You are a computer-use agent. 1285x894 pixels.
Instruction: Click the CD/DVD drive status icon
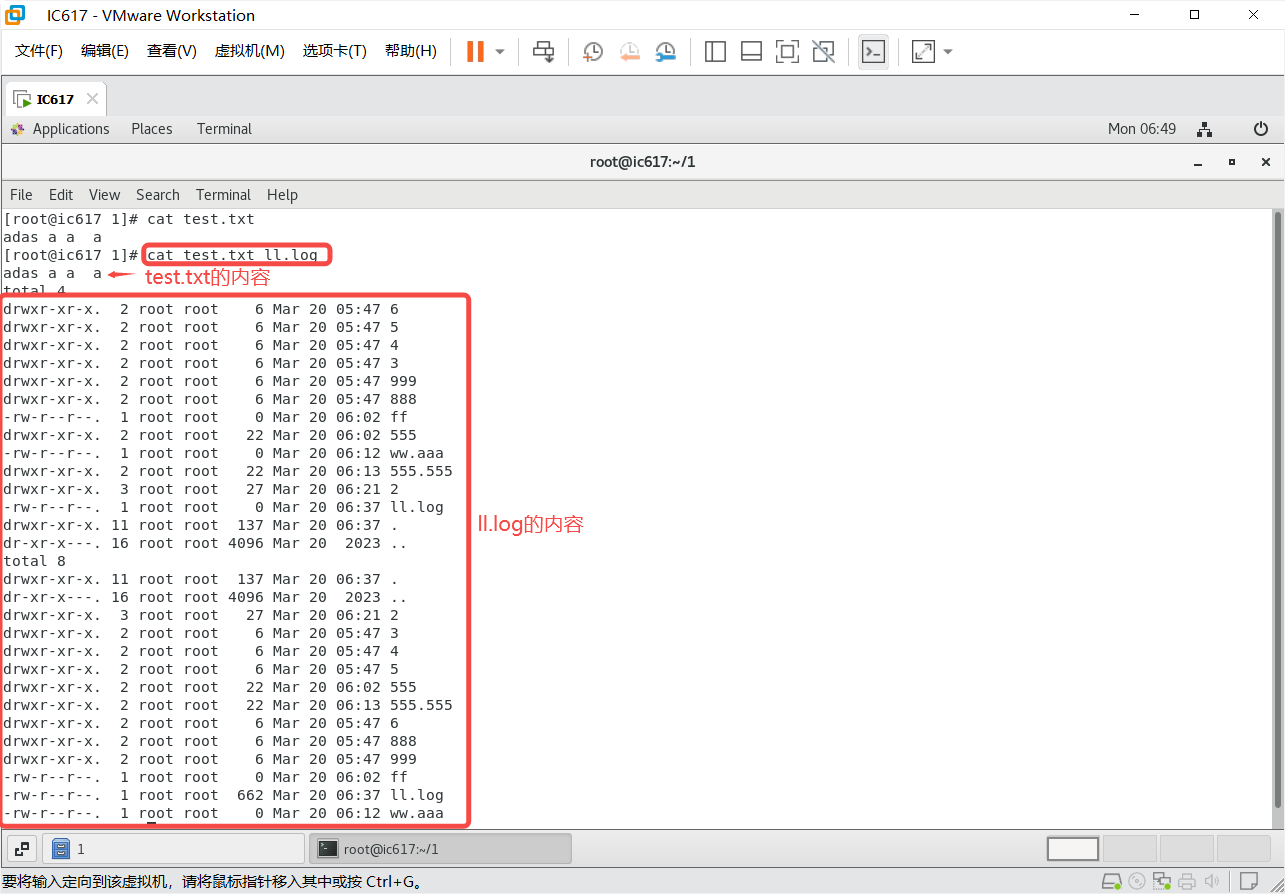click(1137, 882)
